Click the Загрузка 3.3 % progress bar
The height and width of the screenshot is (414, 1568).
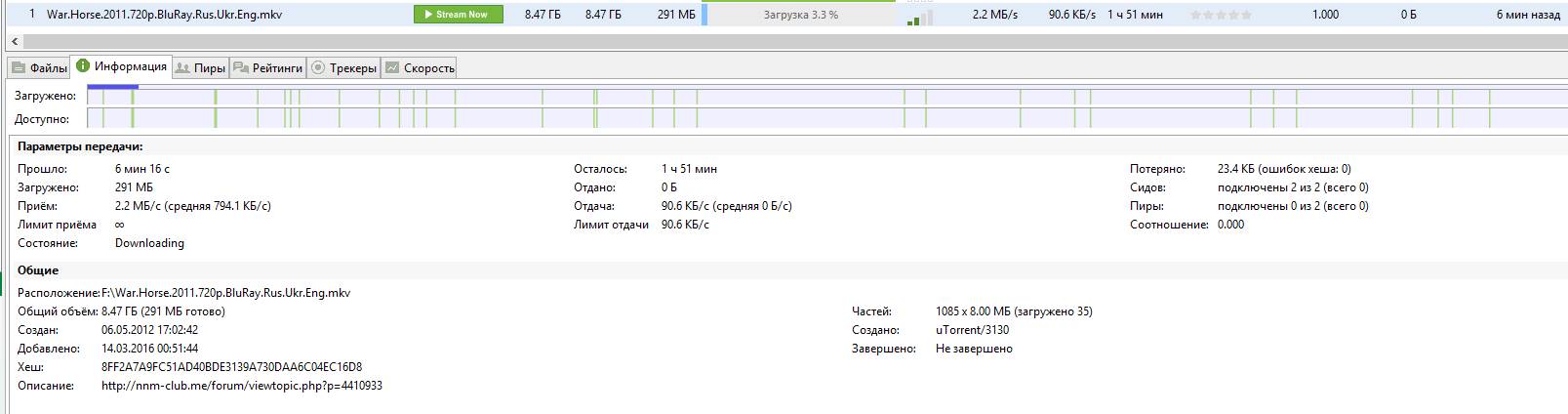pos(800,15)
